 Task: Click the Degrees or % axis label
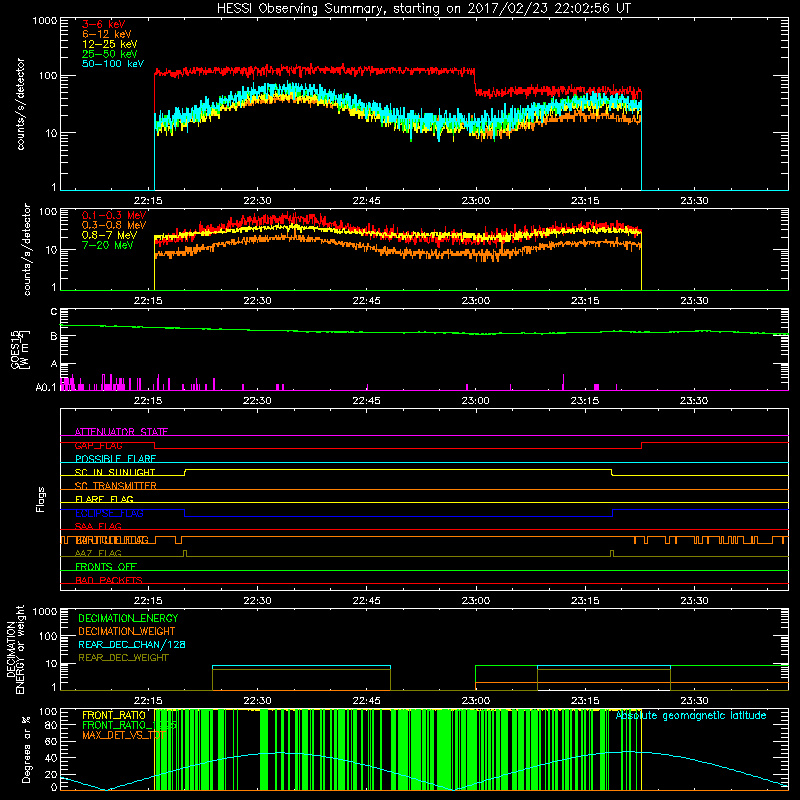coord(26,749)
